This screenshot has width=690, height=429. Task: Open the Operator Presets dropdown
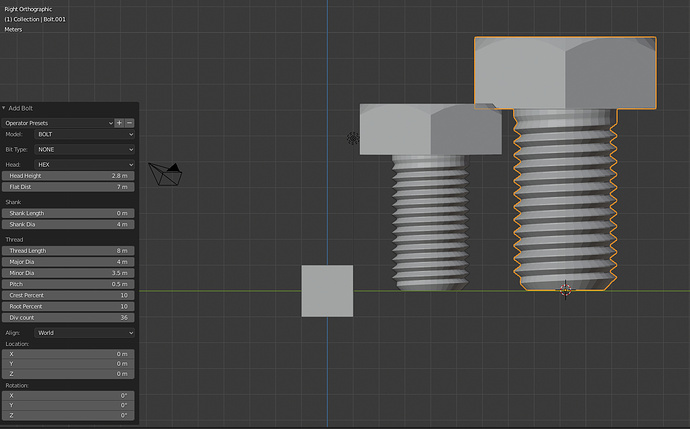[58, 123]
